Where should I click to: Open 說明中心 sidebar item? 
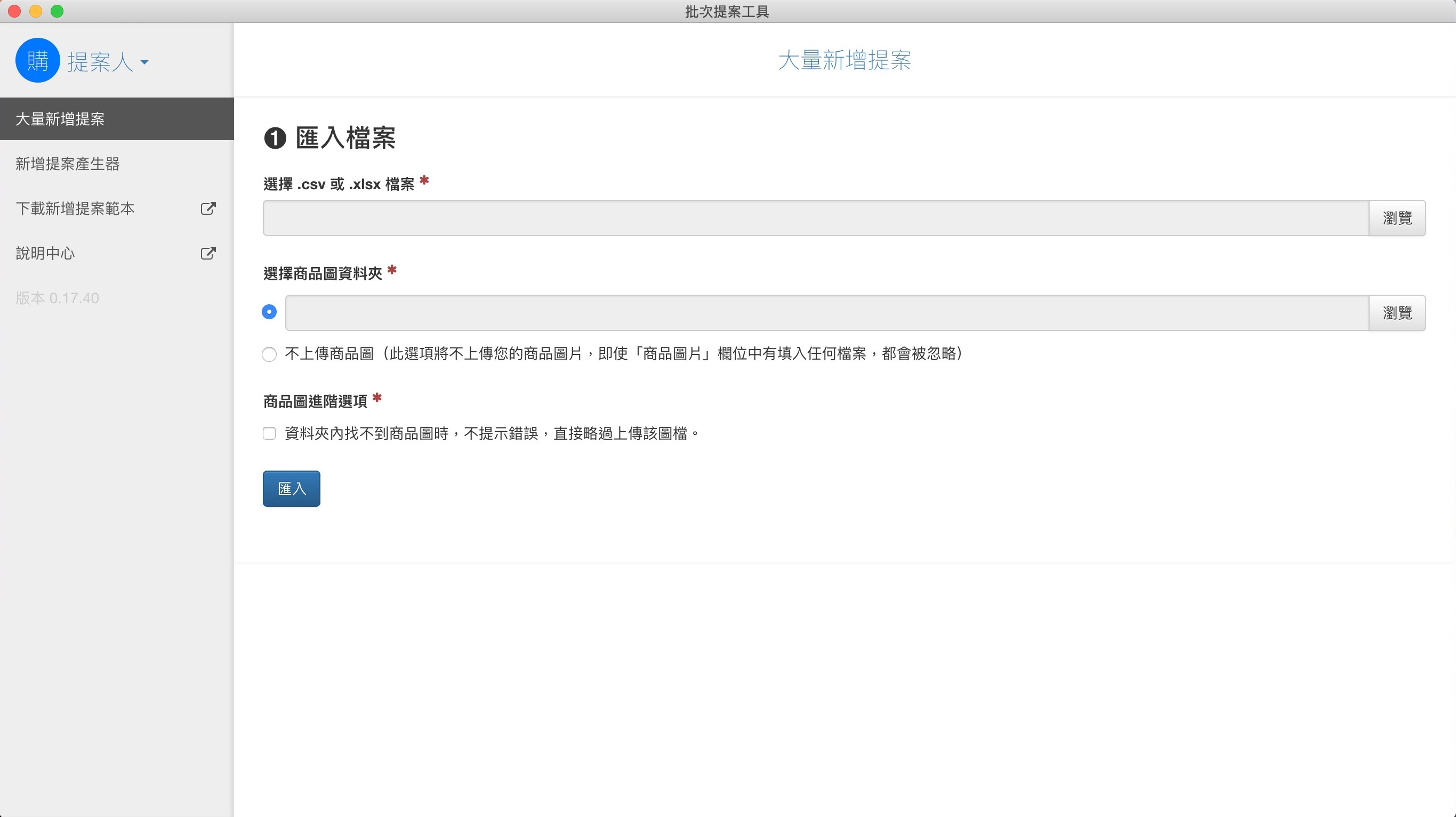[x=117, y=253]
